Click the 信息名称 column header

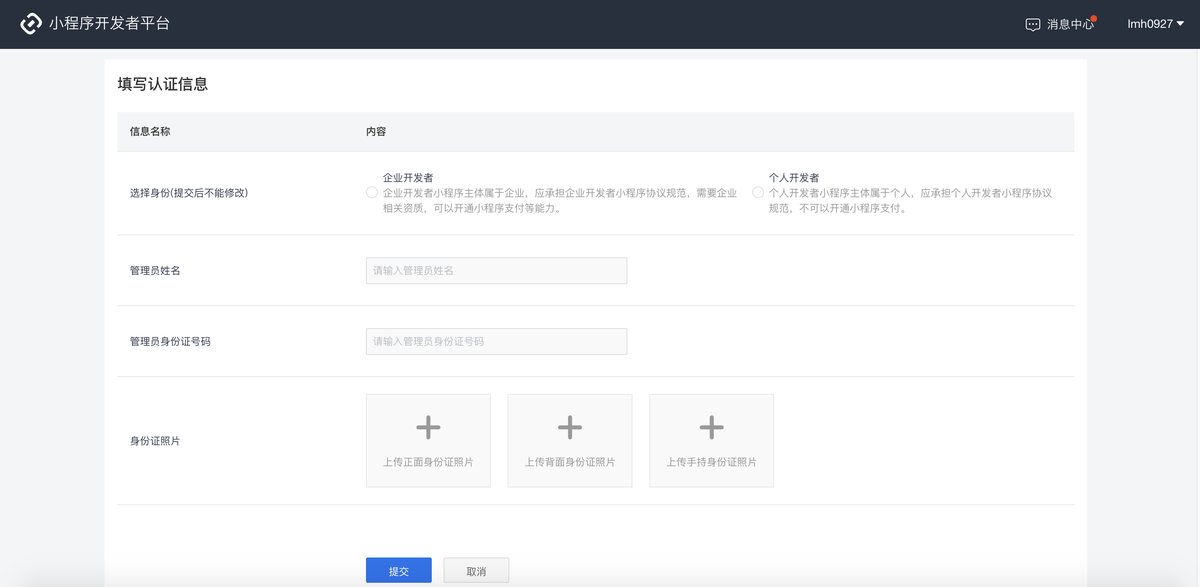(x=150, y=132)
